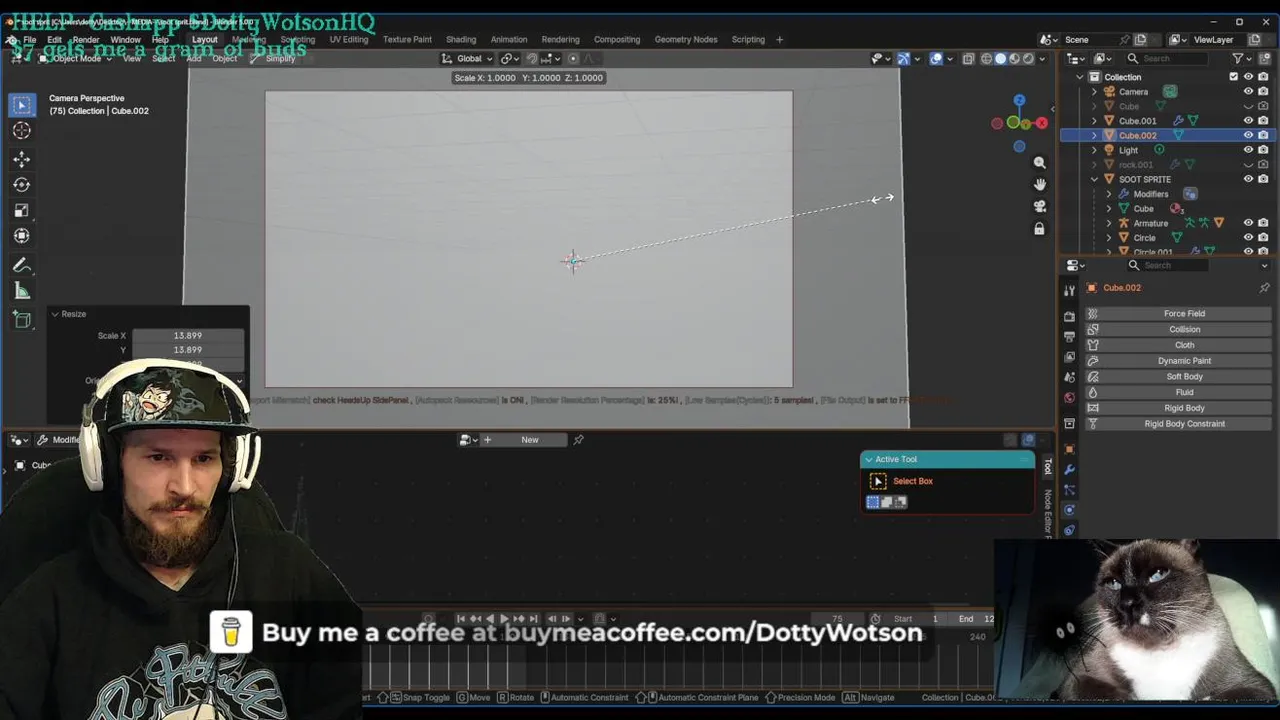Click the red X axis gizmo ball
The height and width of the screenshot is (720, 1280).
point(1041,123)
